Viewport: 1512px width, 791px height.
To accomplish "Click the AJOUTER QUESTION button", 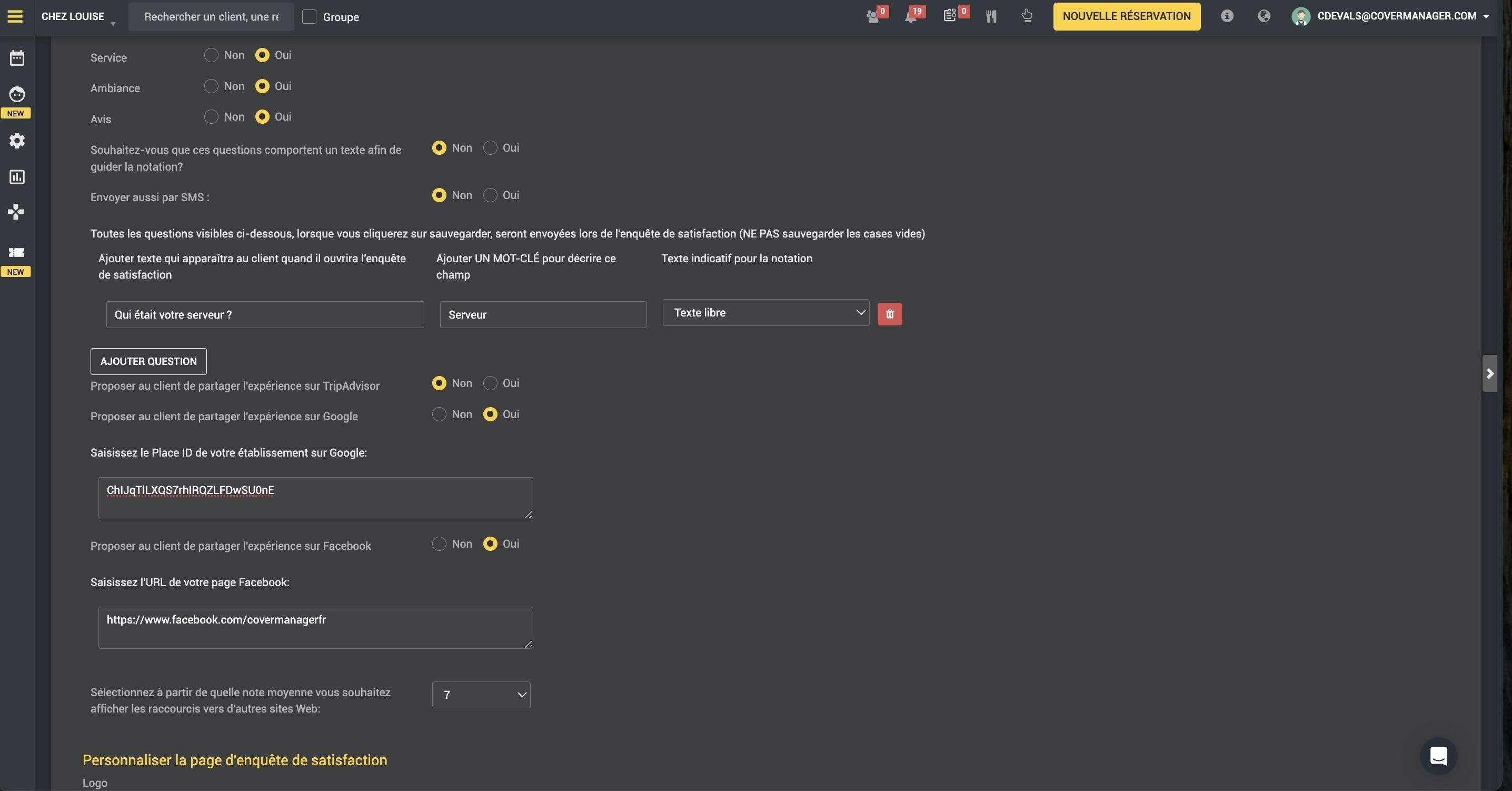I will (x=148, y=361).
